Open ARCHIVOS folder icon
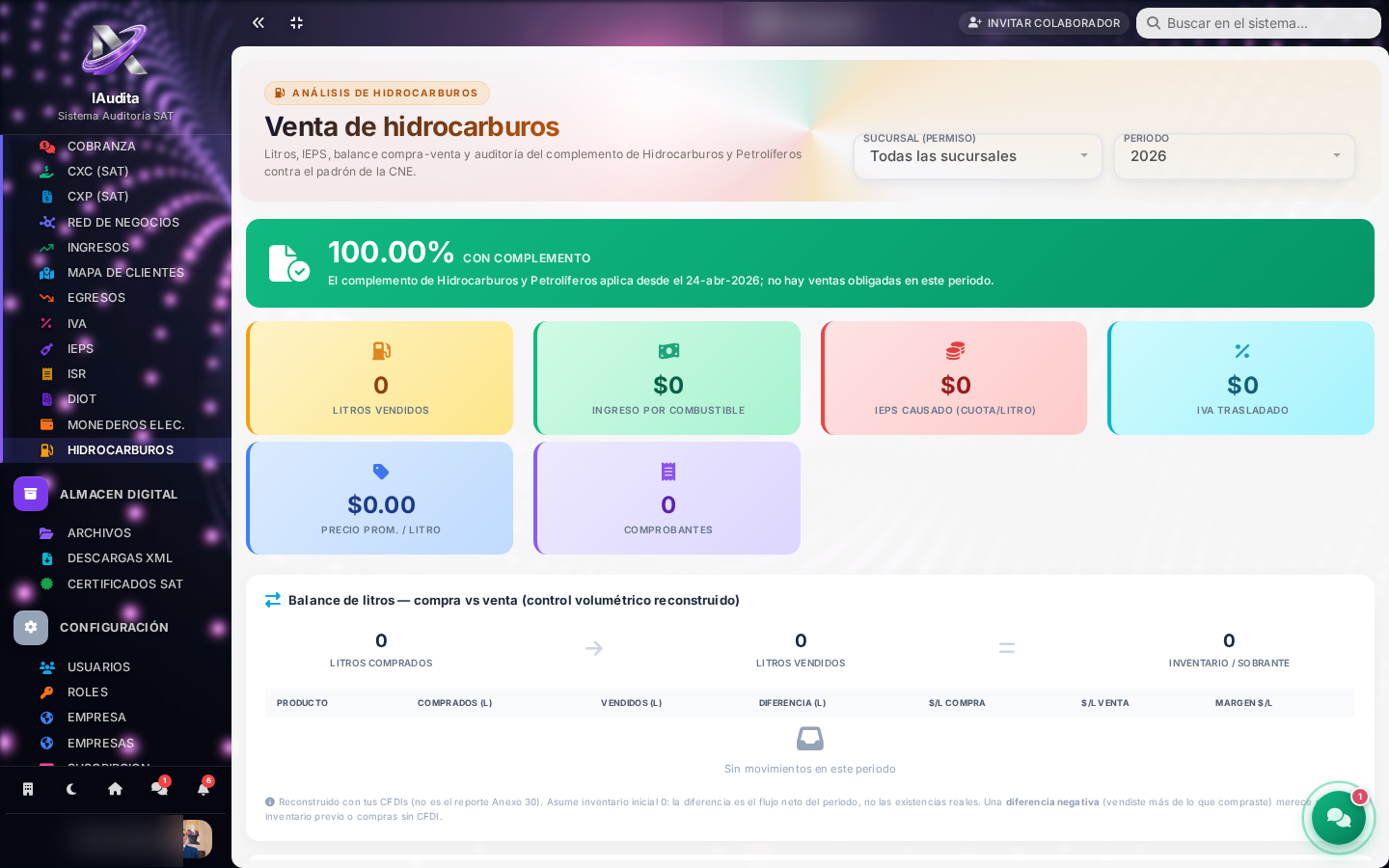Viewport: 1389px width, 868px height. click(46, 533)
